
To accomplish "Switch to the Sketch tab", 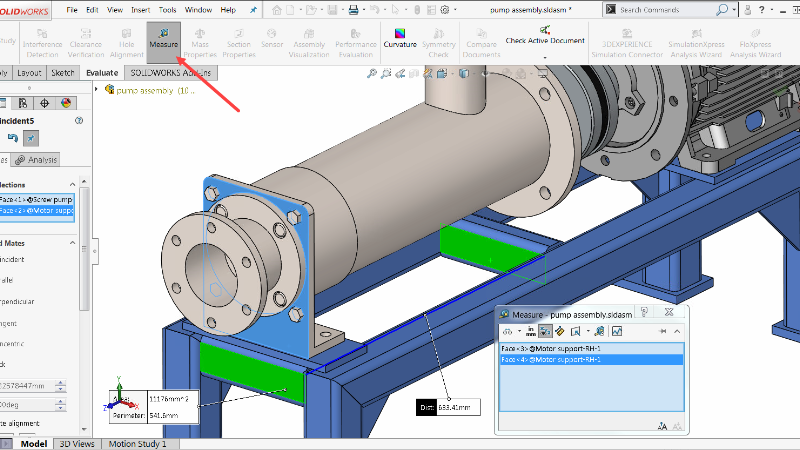I will tap(62, 73).
